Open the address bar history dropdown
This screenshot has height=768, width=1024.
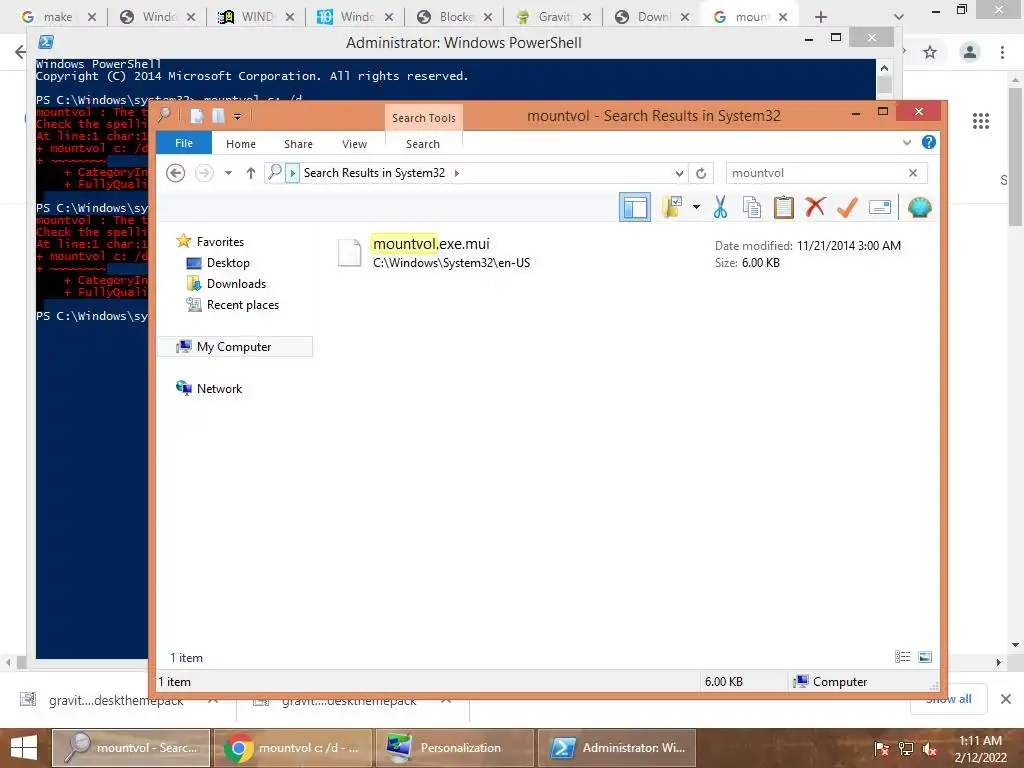679,173
